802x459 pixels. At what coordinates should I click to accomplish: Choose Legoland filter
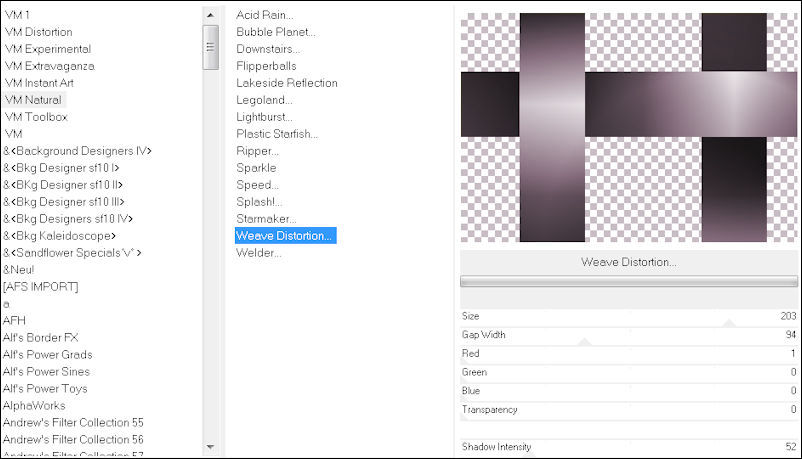pyautogui.click(x=264, y=100)
